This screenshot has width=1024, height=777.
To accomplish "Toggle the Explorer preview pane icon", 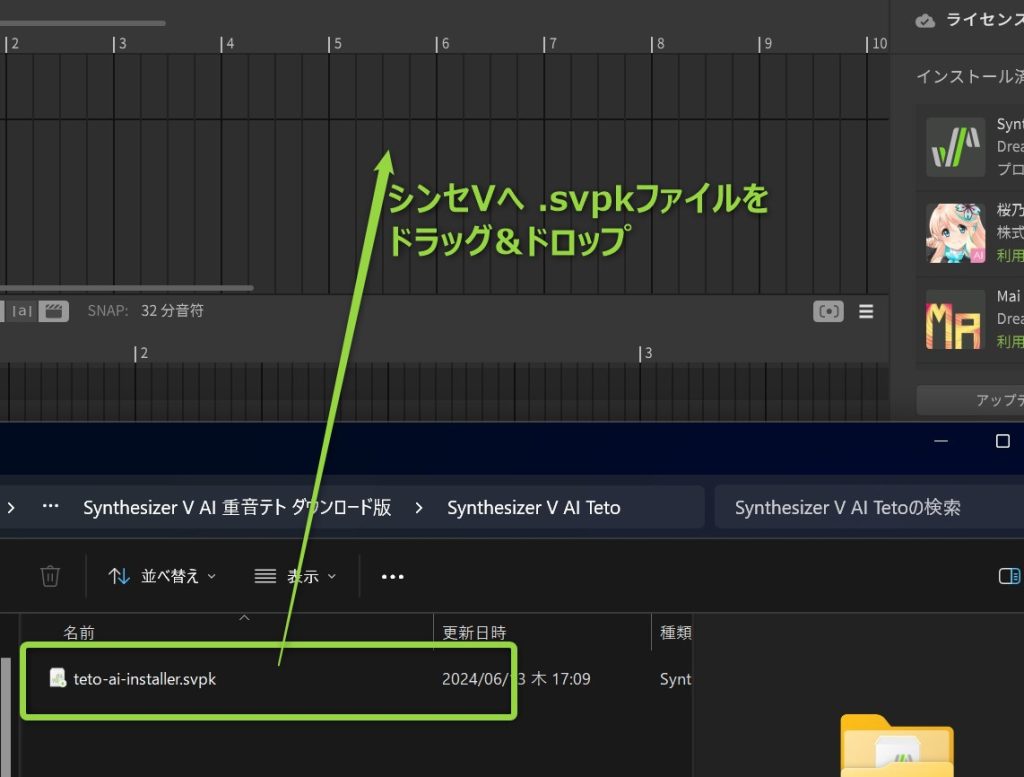I will tap(1009, 576).
